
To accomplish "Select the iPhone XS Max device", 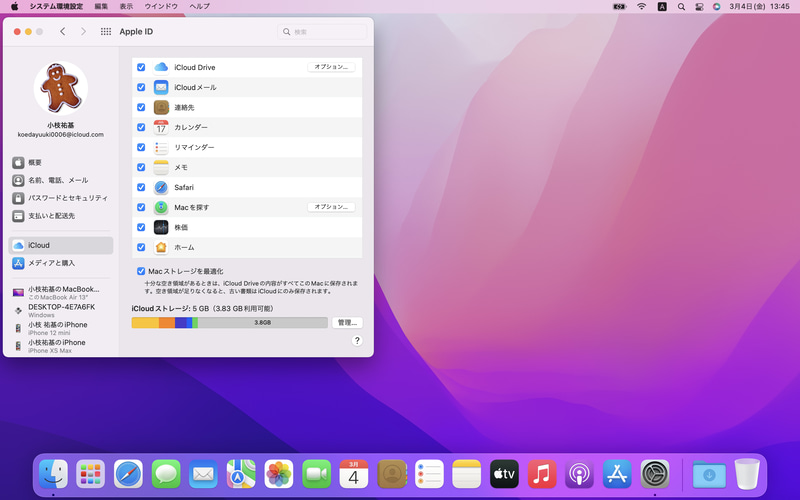I will click(x=61, y=346).
